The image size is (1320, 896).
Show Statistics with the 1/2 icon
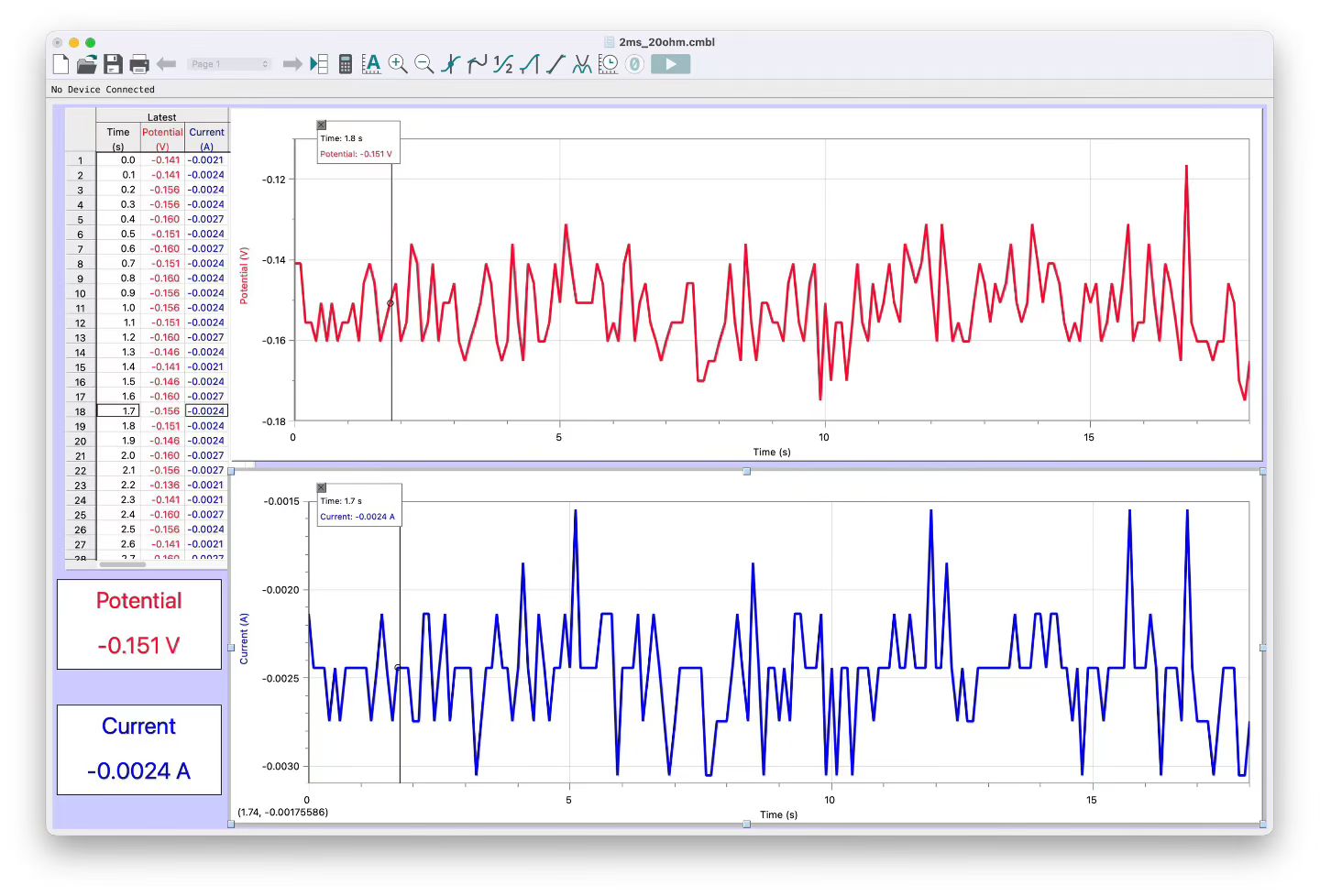pos(502,64)
